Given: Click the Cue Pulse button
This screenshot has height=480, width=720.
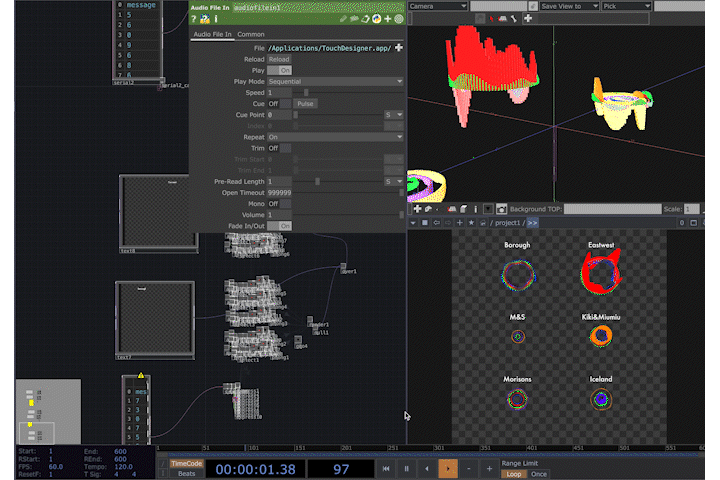Looking at the screenshot, I should coord(305,104).
